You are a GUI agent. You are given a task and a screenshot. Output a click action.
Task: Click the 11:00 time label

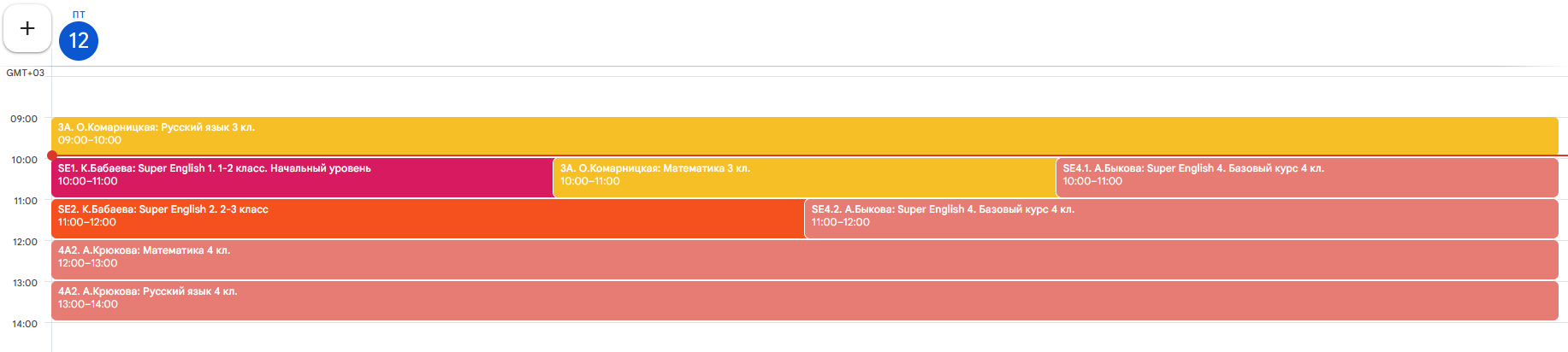(24, 201)
